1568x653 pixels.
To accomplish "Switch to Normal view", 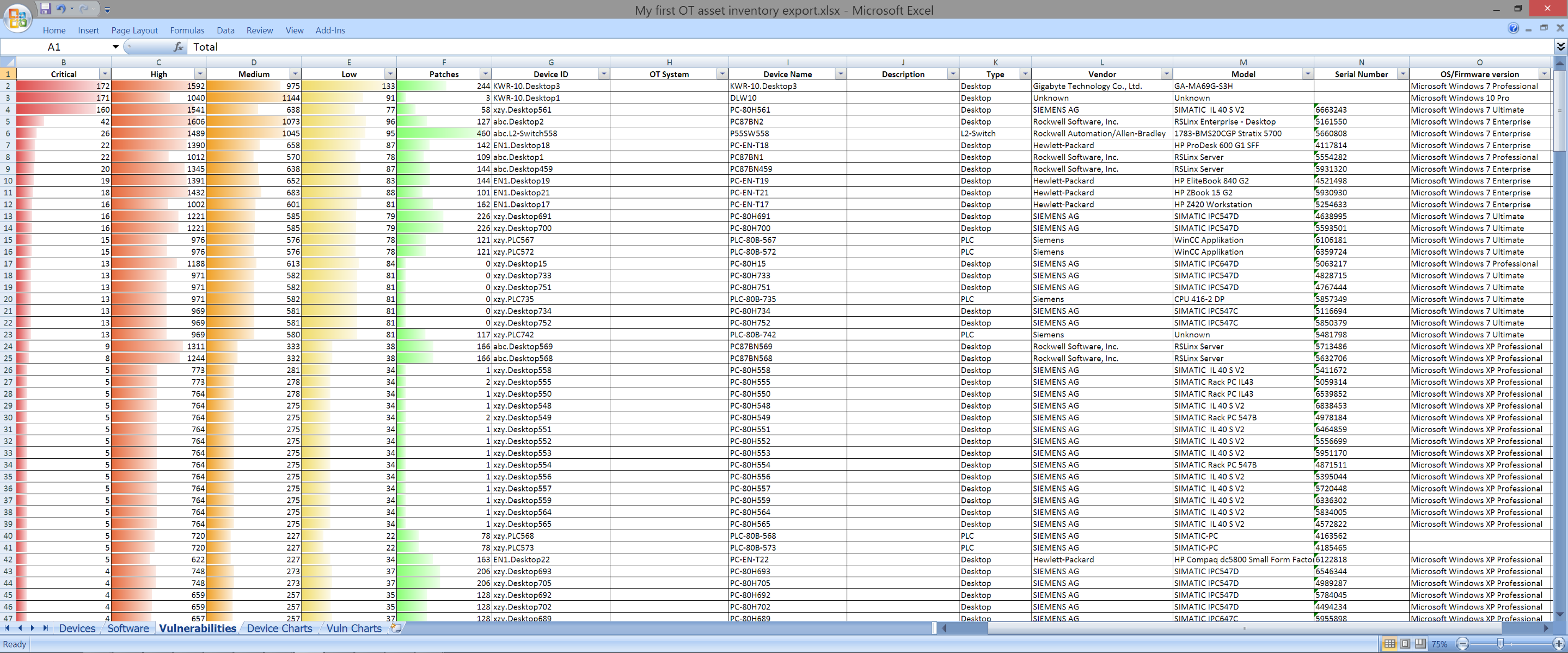I will point(1389,643).
